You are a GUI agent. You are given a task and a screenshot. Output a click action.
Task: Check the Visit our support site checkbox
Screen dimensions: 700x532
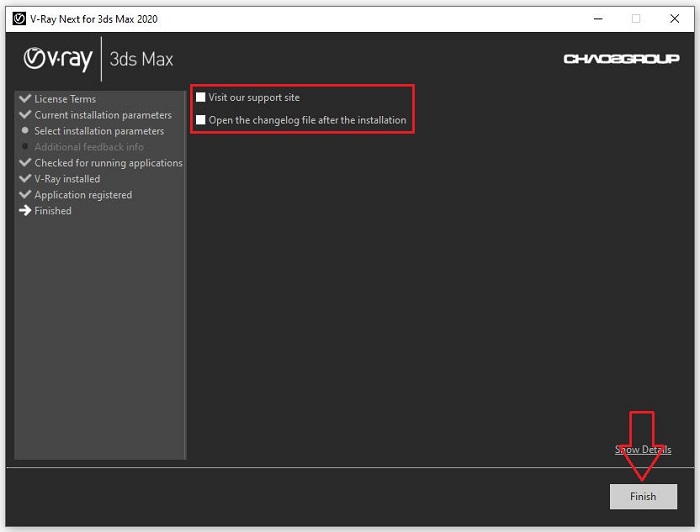(x=201, y=97)
